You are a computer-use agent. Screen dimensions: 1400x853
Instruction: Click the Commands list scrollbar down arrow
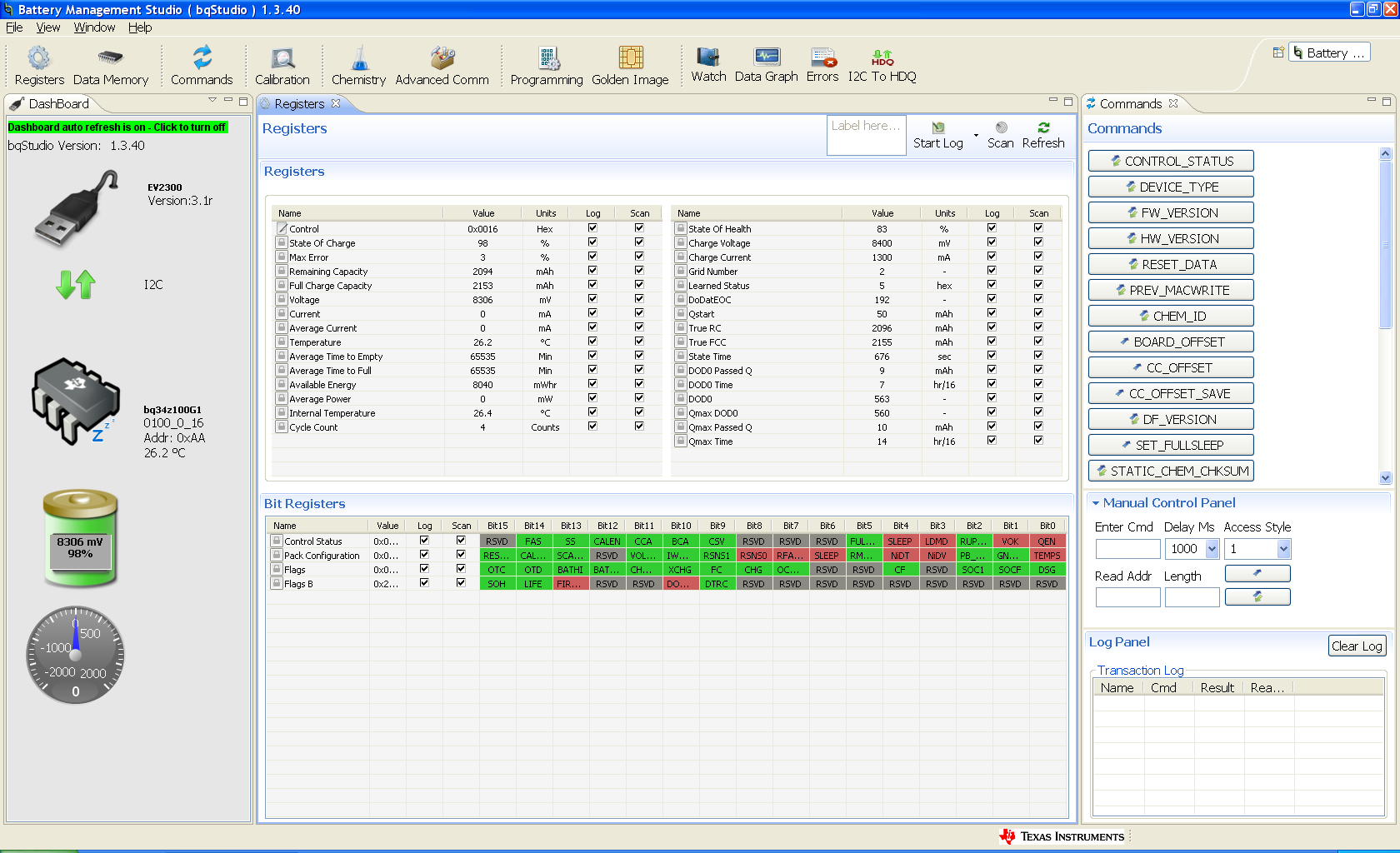(x=1385, y=478)
